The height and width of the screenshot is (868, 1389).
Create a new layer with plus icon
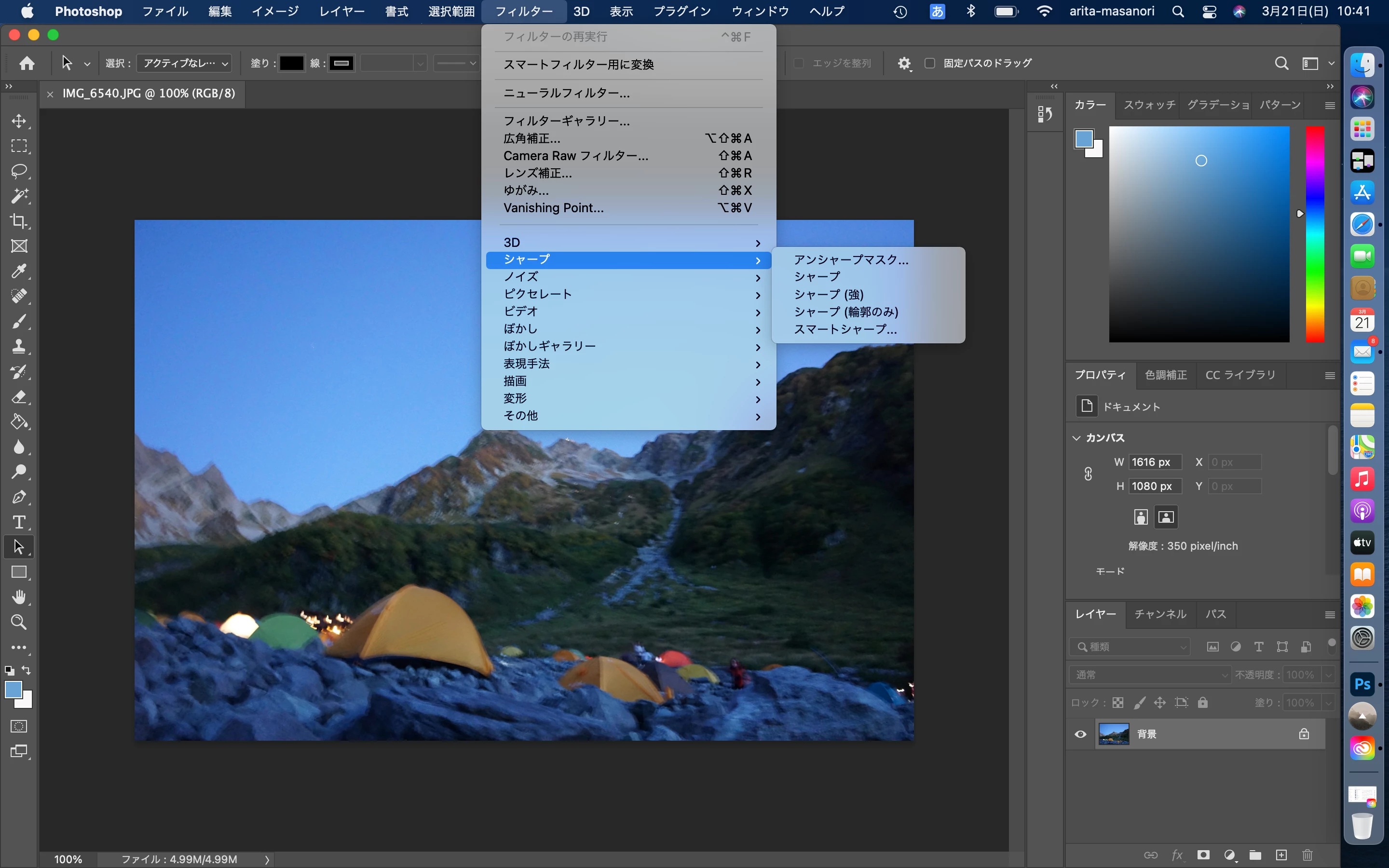click(1281, 855)
